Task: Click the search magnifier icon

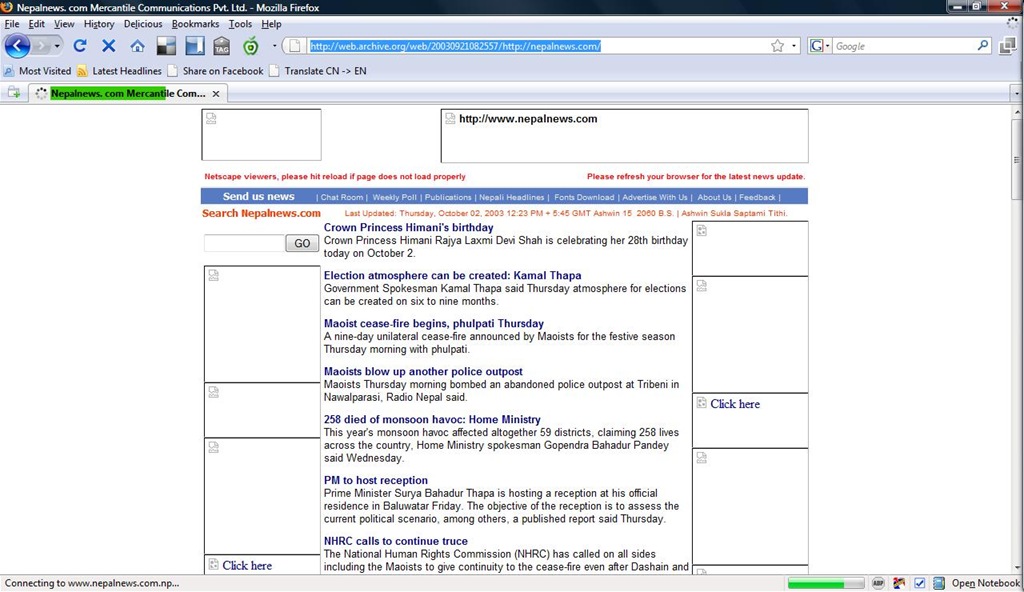Action: 983,46
